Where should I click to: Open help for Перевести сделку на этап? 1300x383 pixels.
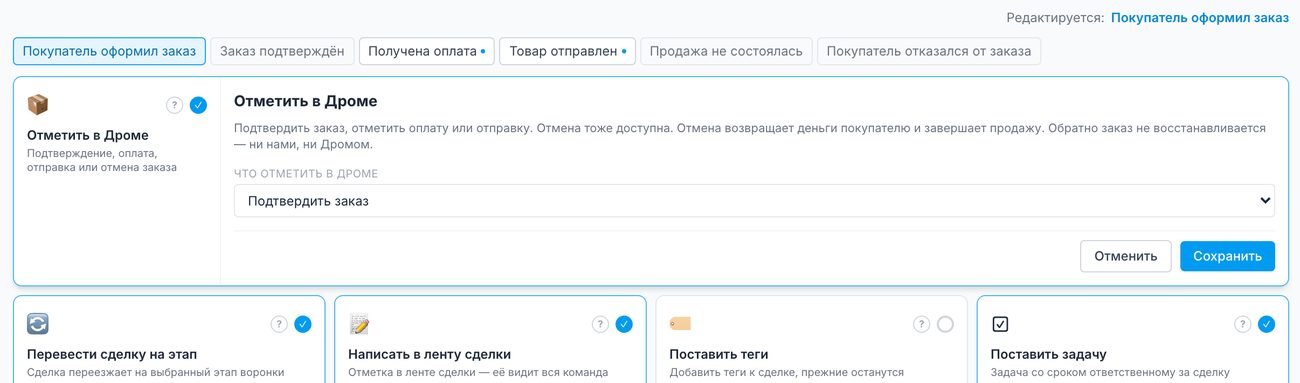point(279,324)
